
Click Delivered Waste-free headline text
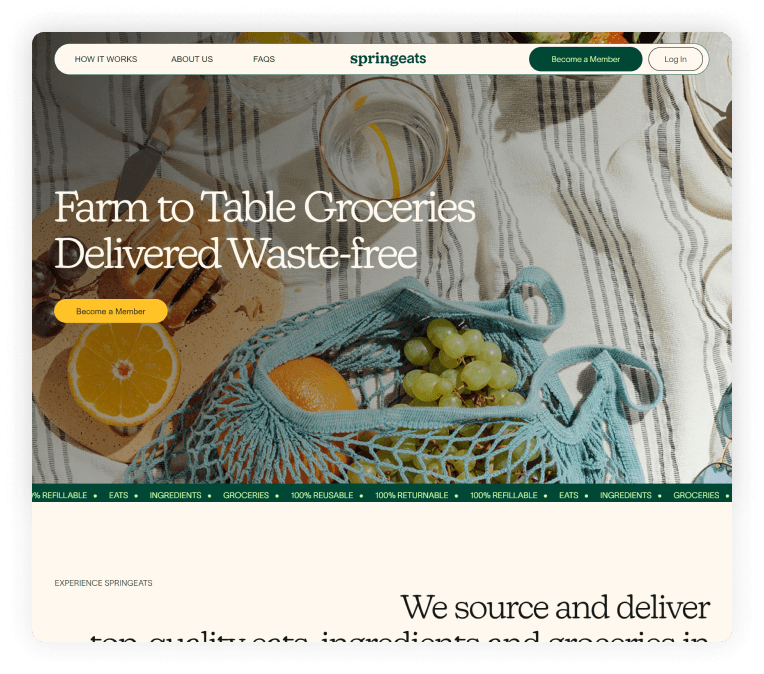(236, 253)
